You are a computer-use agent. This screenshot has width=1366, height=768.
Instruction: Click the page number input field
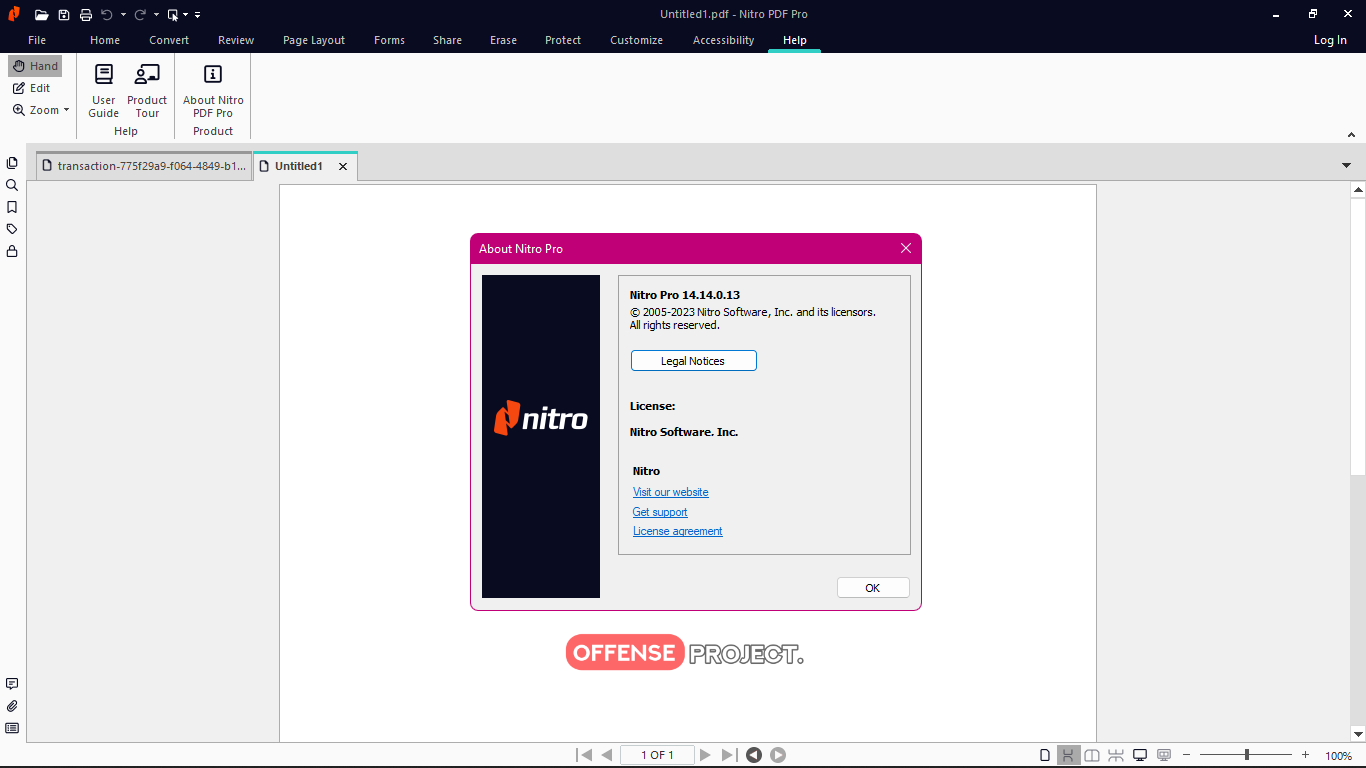point(657,755)
